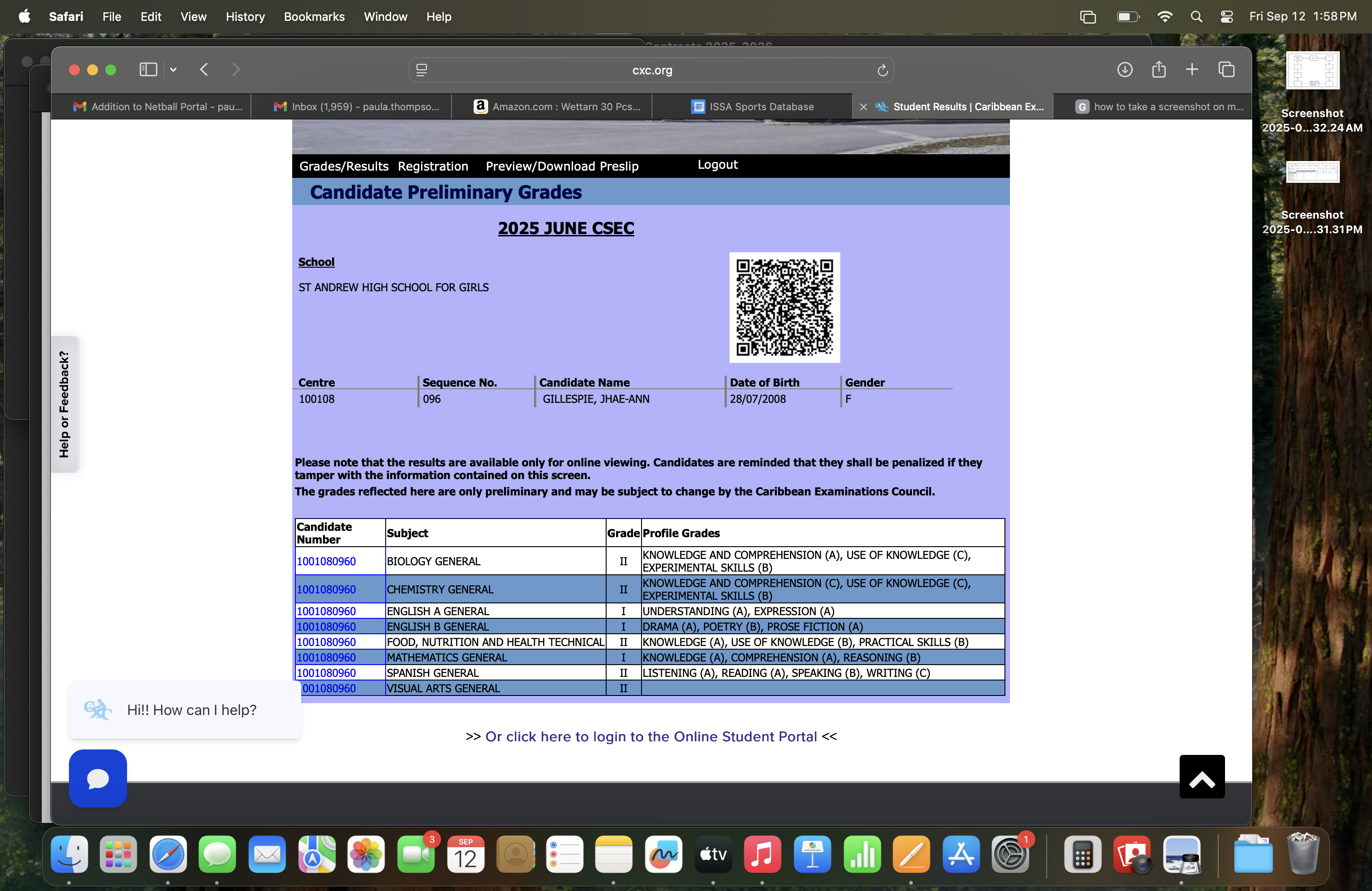Open the History menu

click(245, 17)
